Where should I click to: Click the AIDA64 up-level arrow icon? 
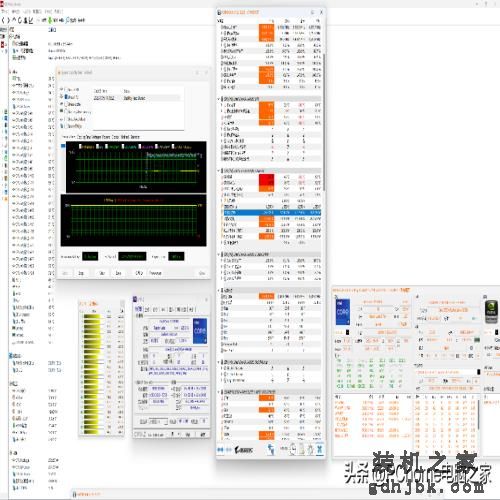[14, 20]
